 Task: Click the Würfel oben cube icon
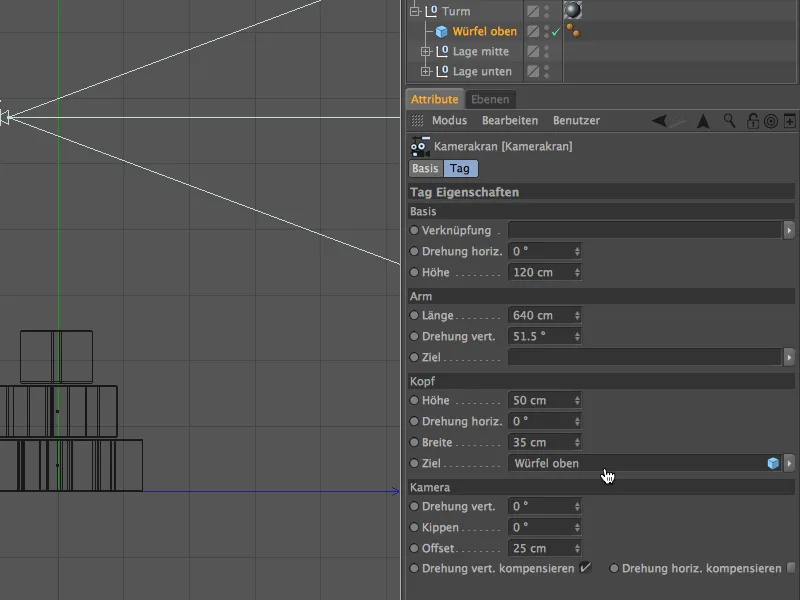pos(441,32)
